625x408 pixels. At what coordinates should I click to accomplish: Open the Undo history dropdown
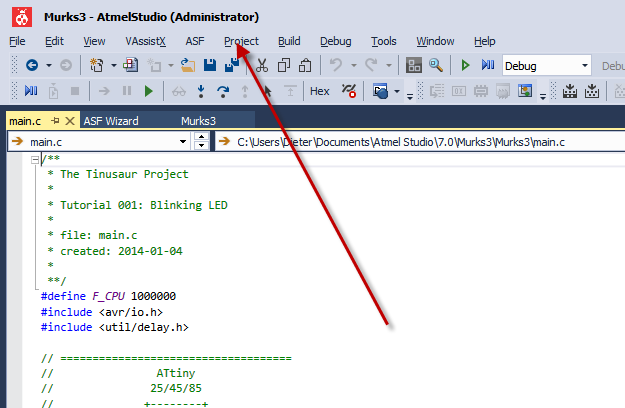(x=354, y=65)
